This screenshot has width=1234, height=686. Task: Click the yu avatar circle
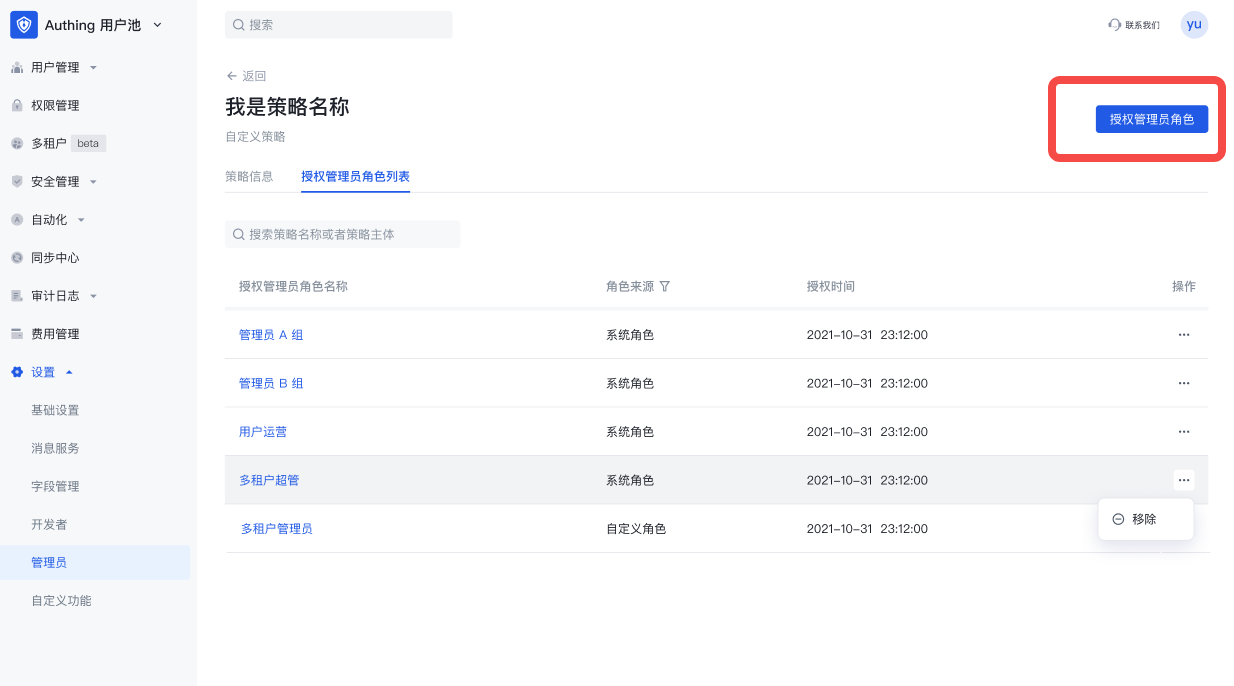1194,24
